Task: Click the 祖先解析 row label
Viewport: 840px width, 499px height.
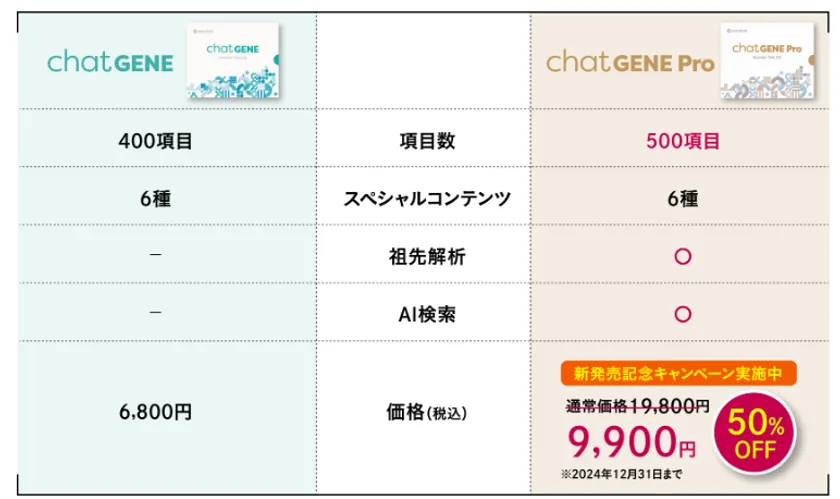Action: tap(427, 257)
